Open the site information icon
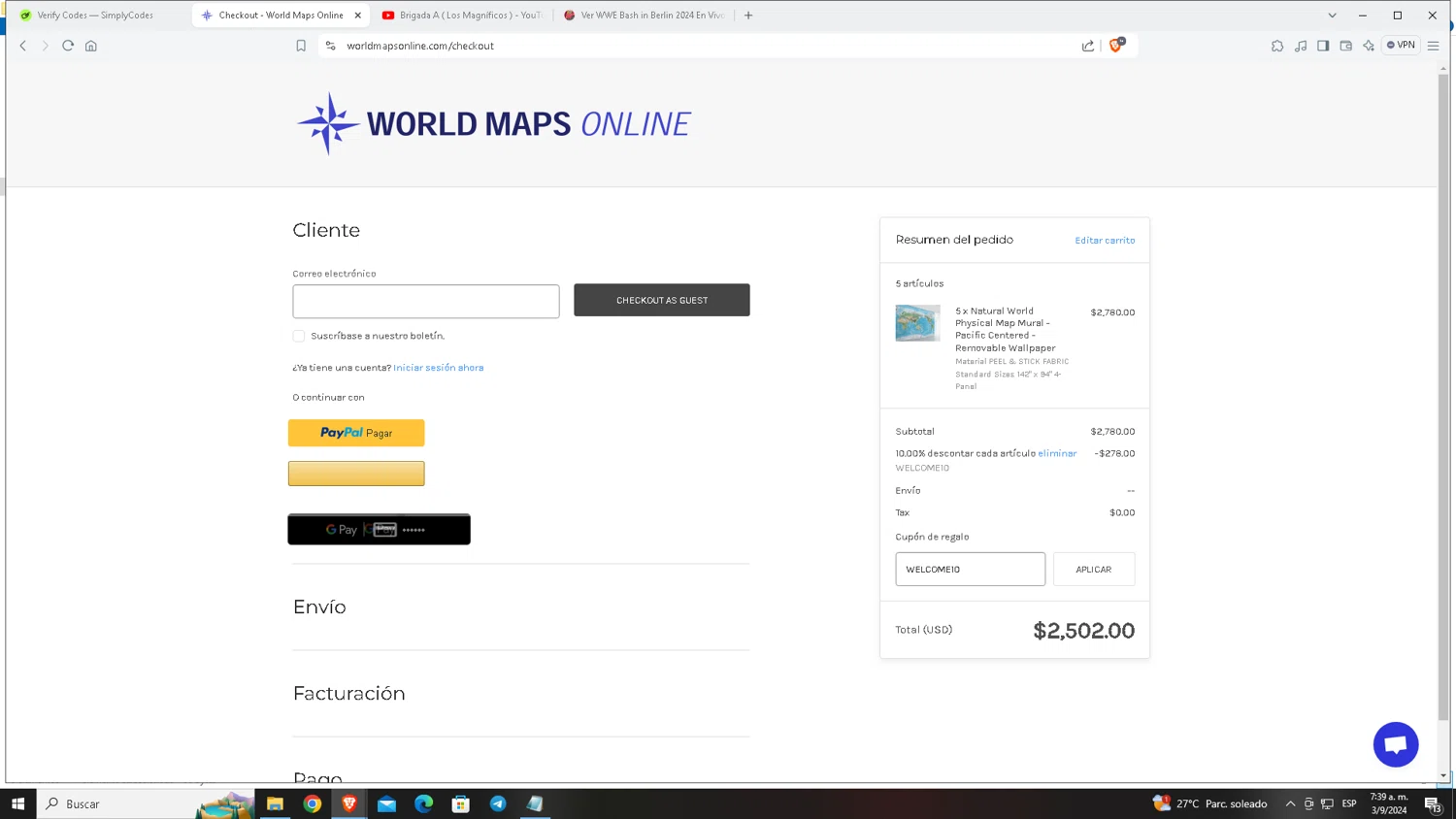This screenshot has width=1456, height=819. [x=331, y=46]
